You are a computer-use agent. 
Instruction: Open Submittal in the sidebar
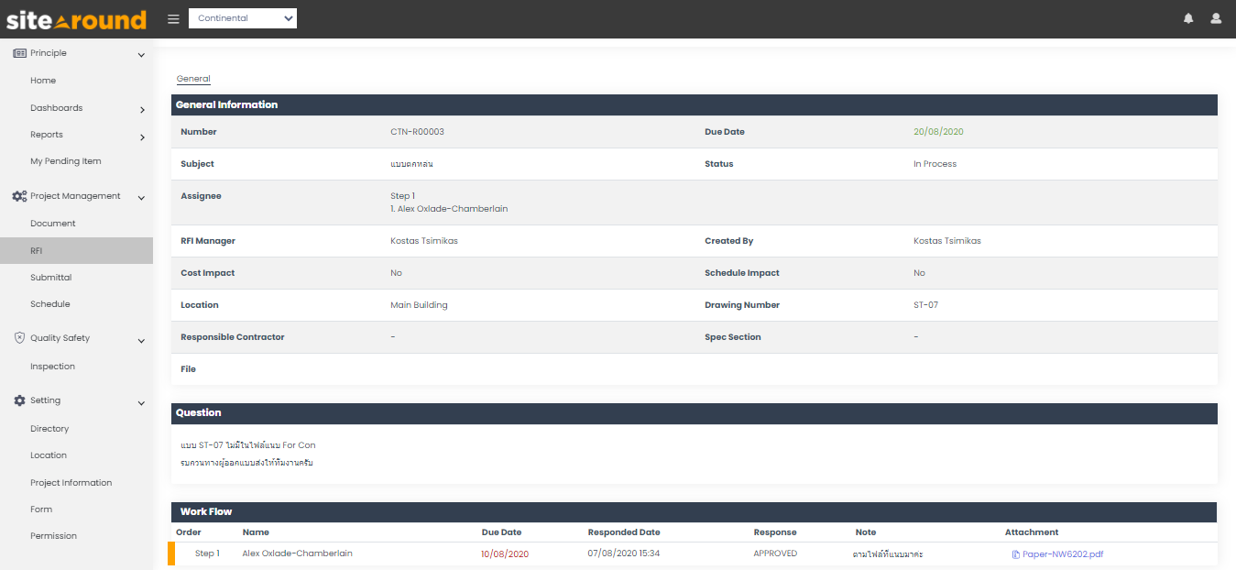click(51, 277)
